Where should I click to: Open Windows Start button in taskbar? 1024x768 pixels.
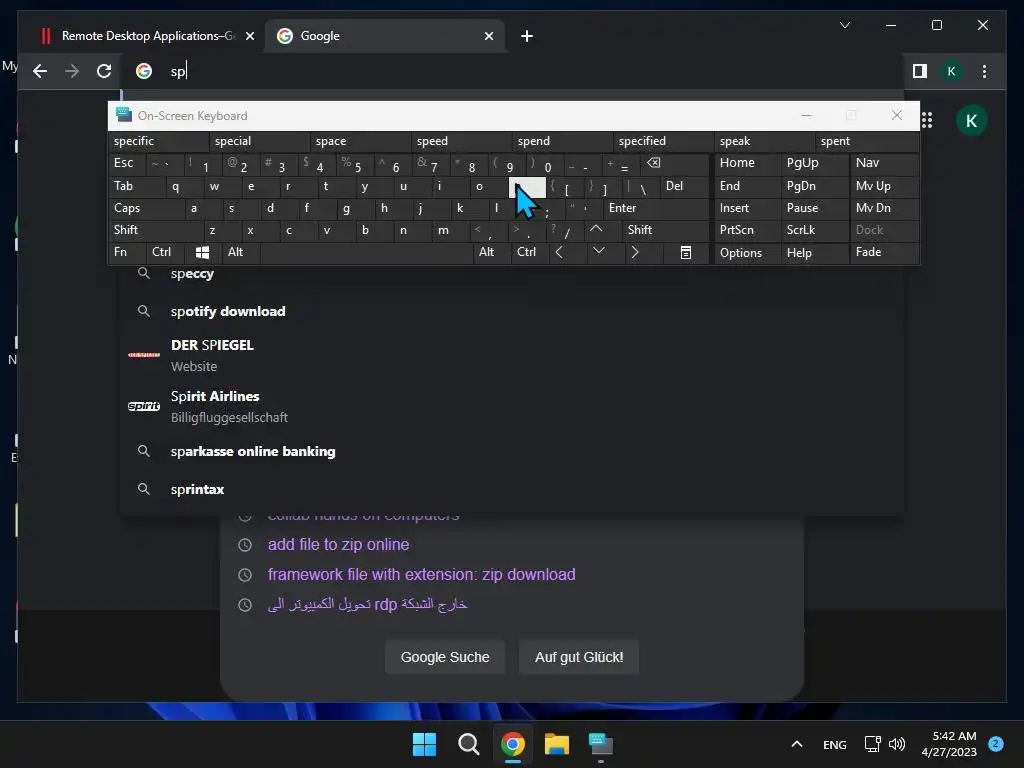click(x=424, y=744)
